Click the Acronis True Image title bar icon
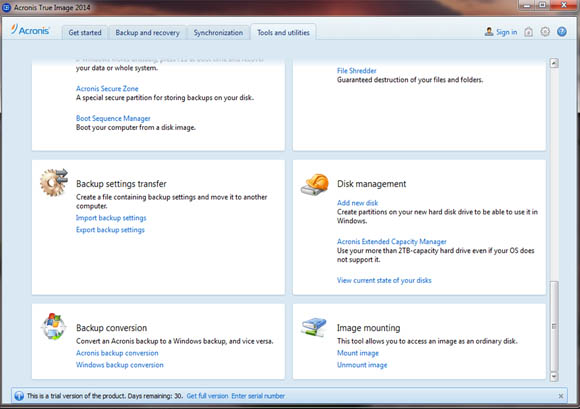Viewport: 580px width, 409px height. (6, 7)
